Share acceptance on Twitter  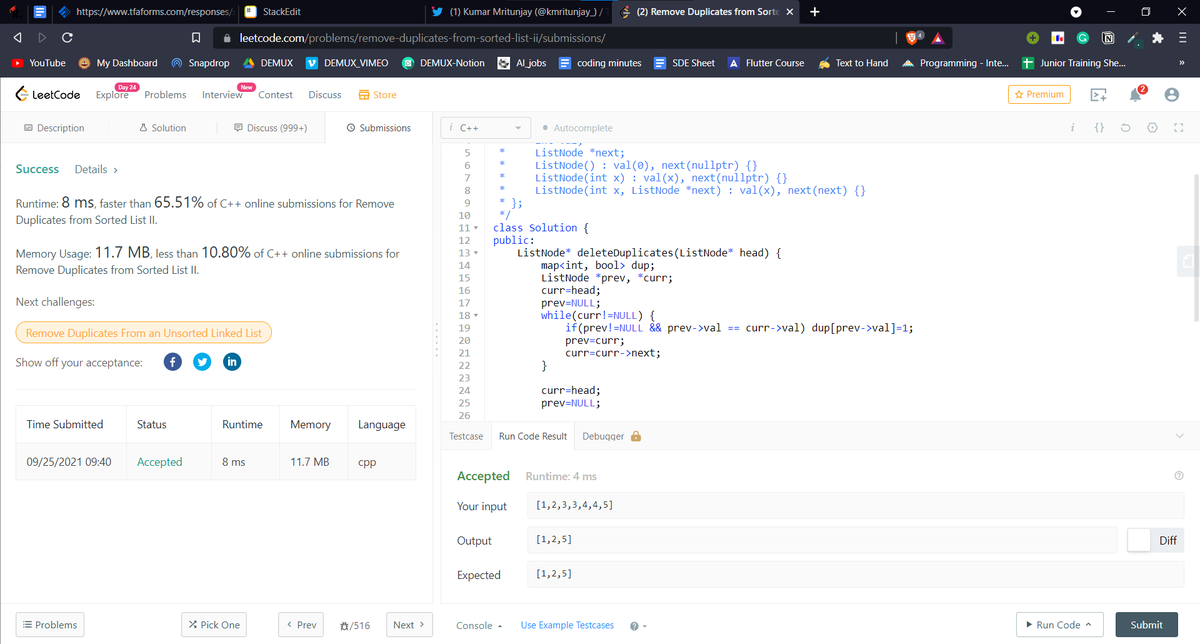pyautogui.click(x=202, y=362)
